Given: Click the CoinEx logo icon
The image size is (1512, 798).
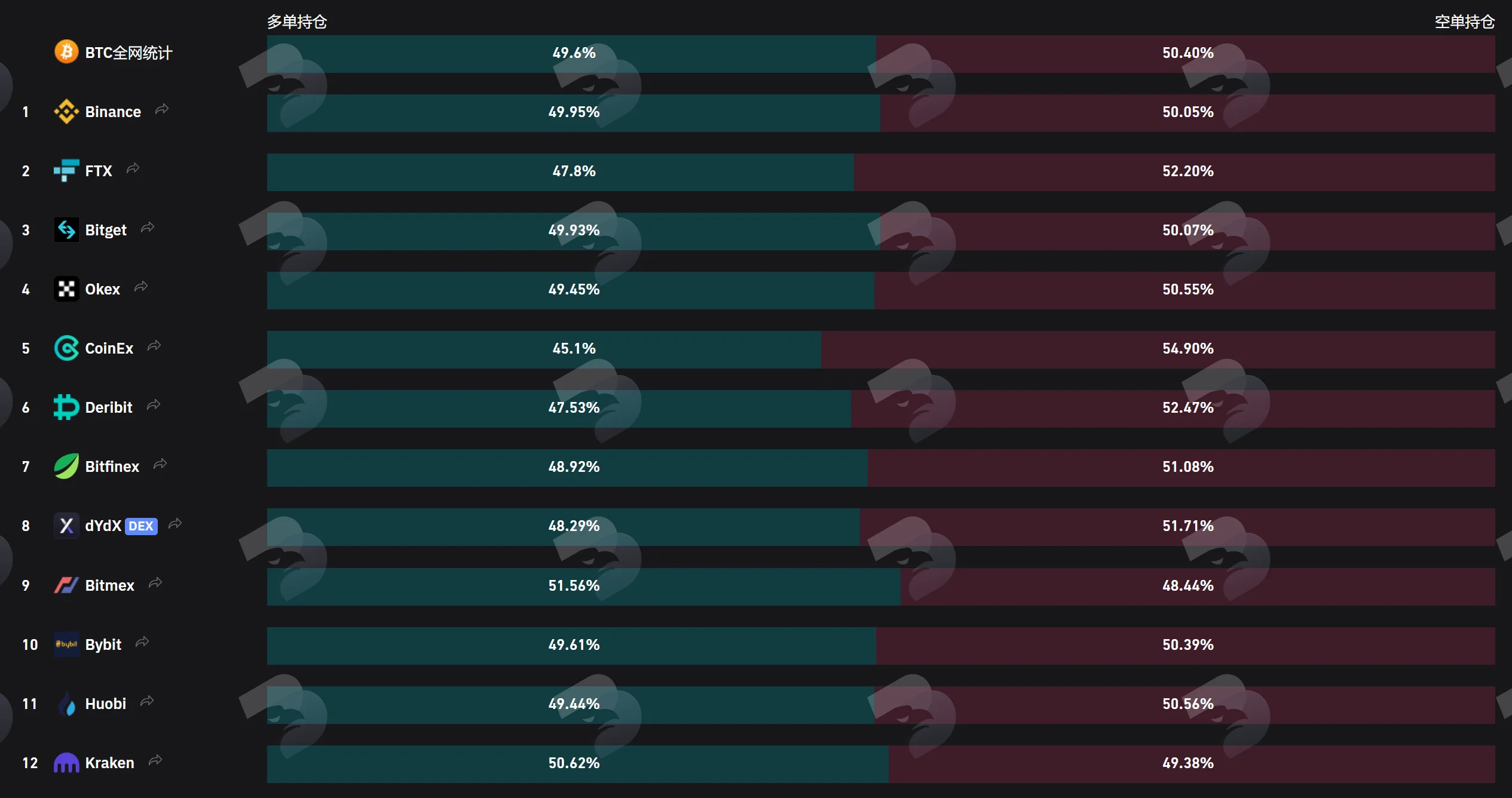Looking at the screenshot, I should coord(66,348).
